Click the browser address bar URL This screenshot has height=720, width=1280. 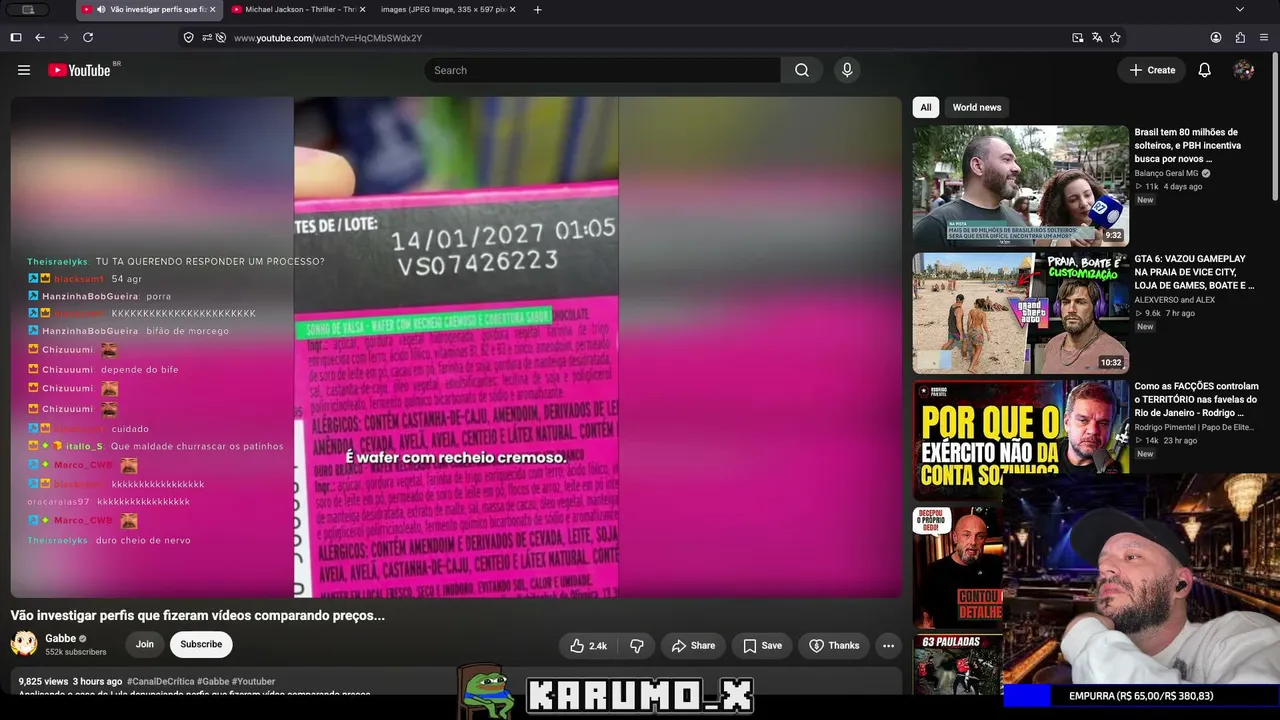coord(328,37)
